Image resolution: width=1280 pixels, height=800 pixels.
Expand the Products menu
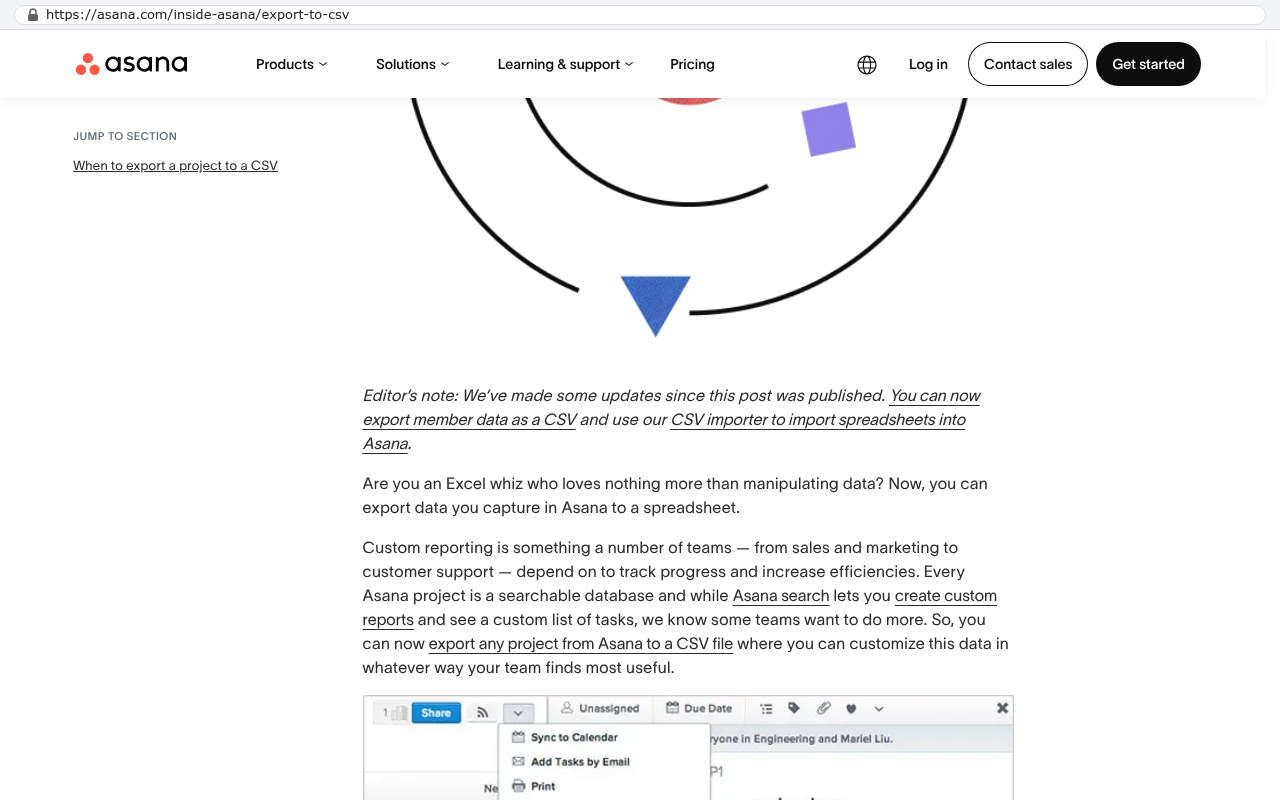(291, 64)
